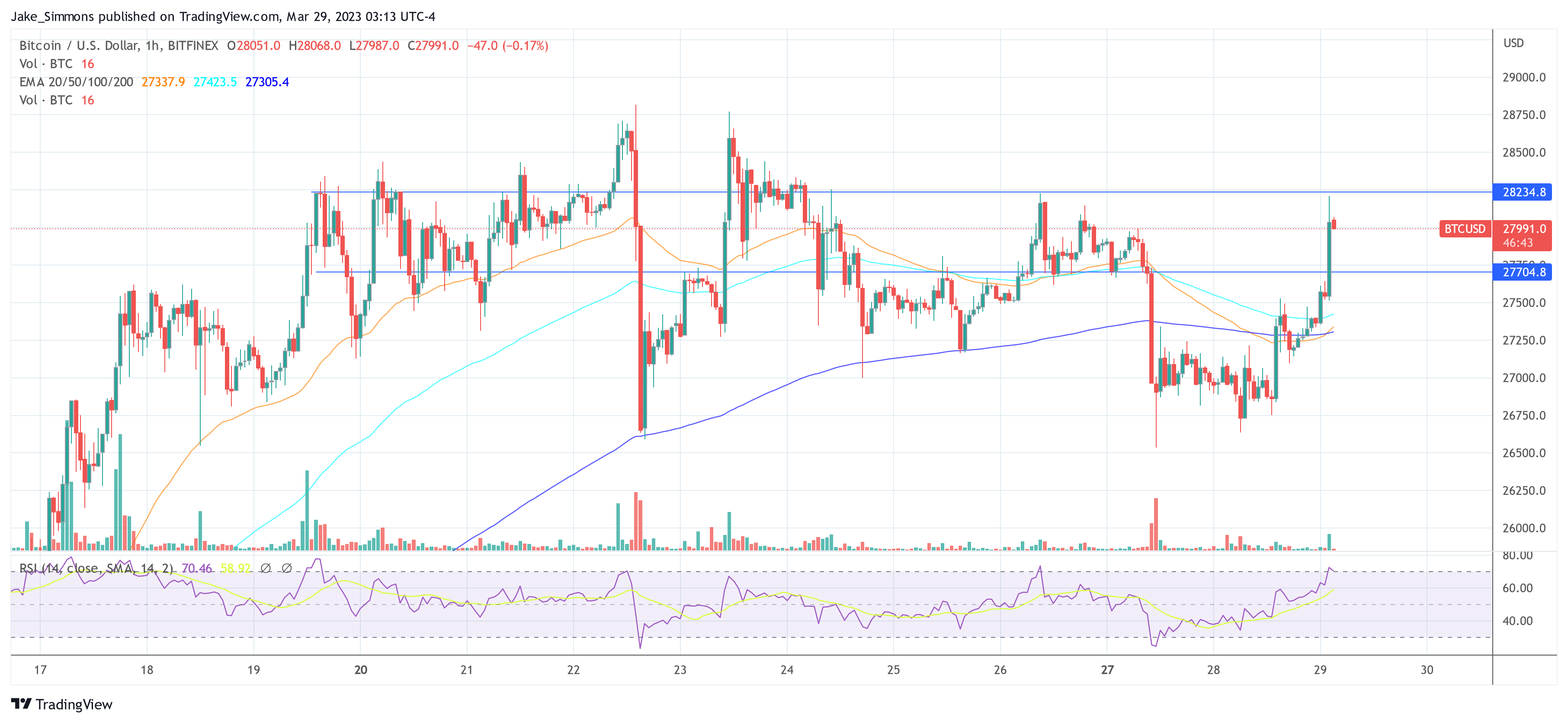Click the ∅ symbol right after 58.92

point(266,568)
